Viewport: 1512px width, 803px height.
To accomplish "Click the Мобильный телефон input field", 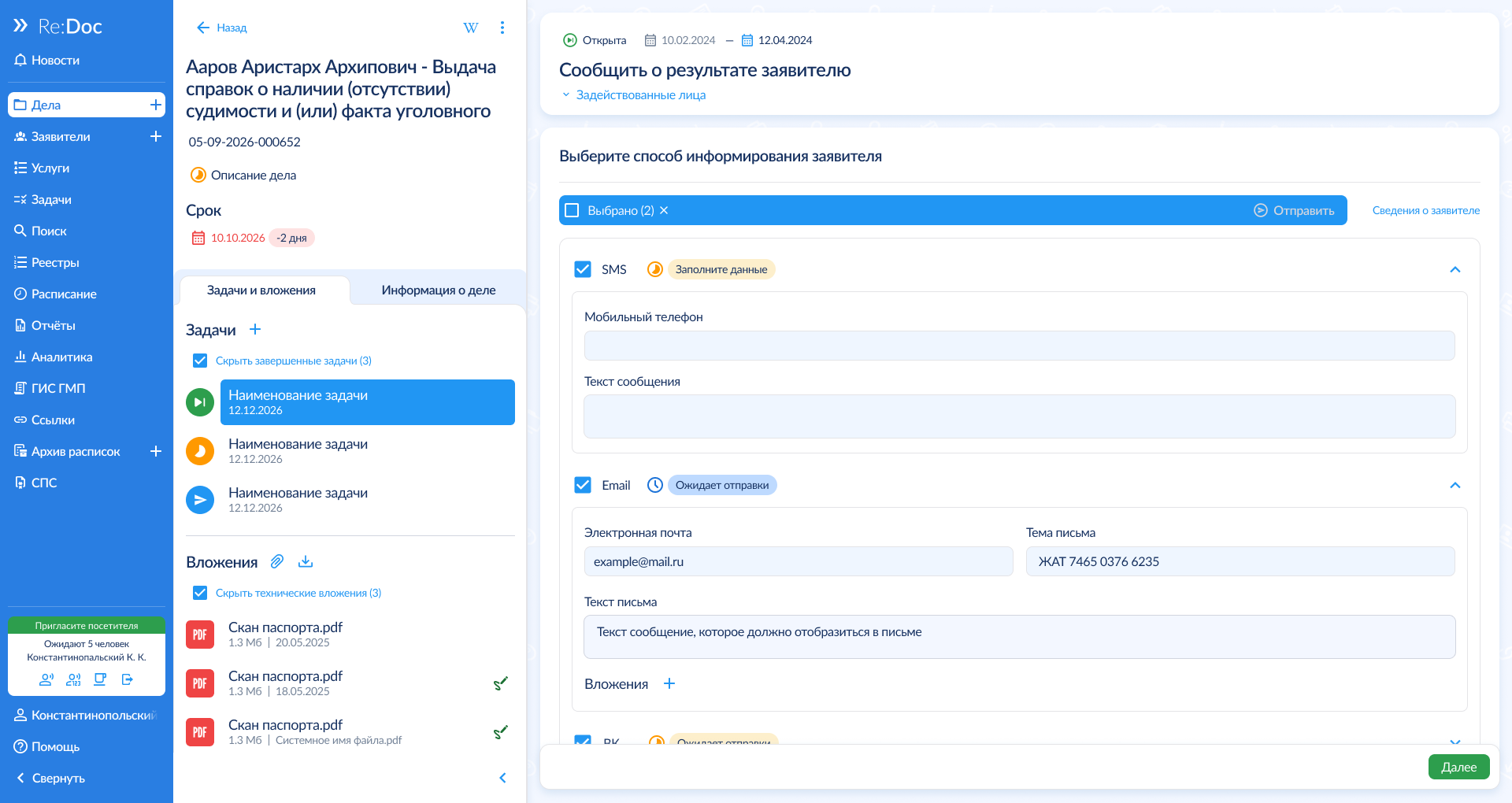I will [1019, 346].
